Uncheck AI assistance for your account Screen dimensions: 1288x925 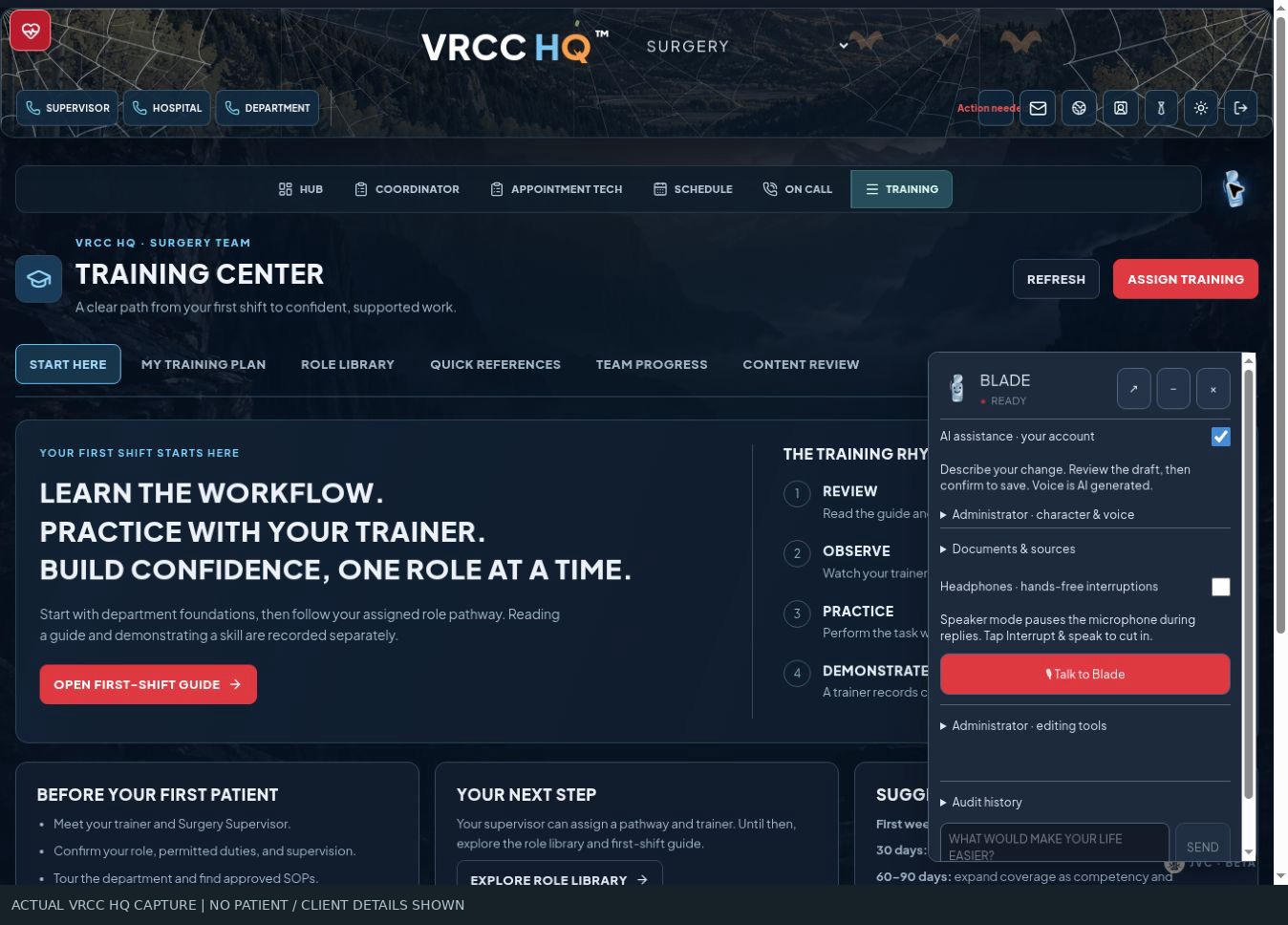click(1220, 437)
